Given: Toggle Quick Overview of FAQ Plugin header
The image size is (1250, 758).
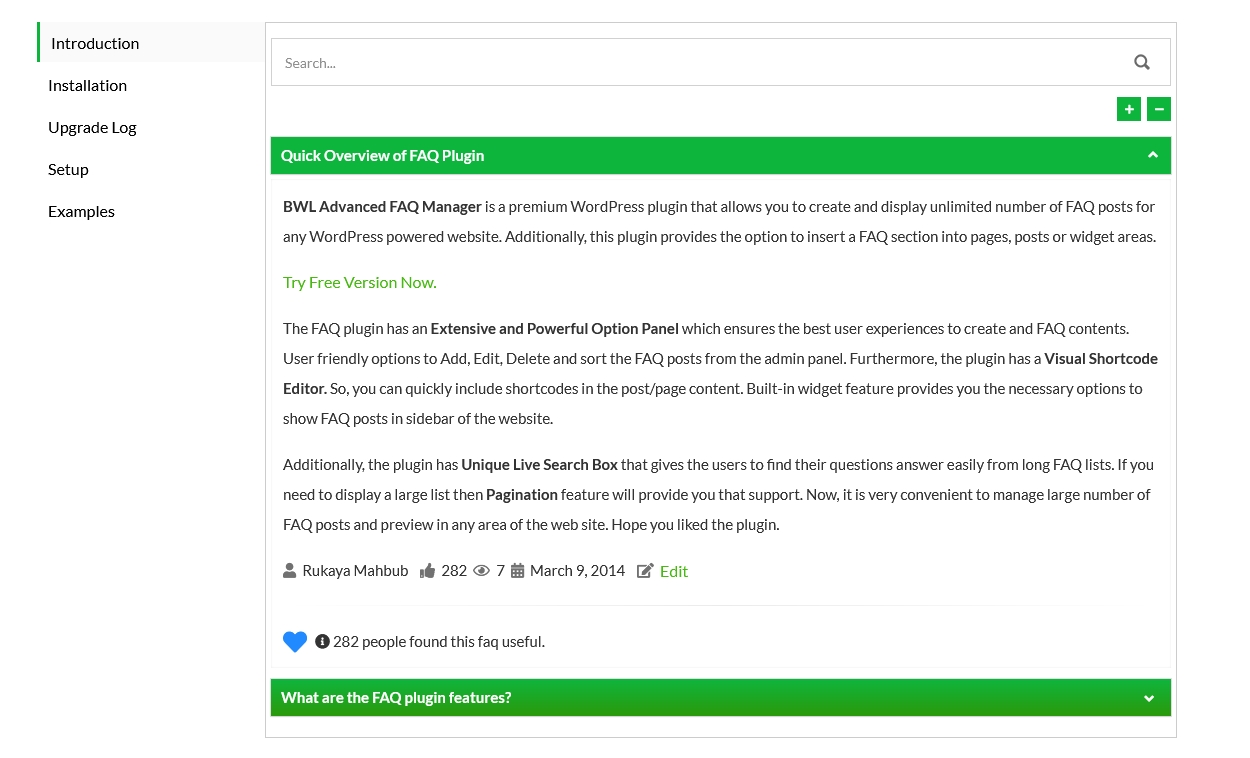Looking at the screenshot, I should [x=383, y=155].
